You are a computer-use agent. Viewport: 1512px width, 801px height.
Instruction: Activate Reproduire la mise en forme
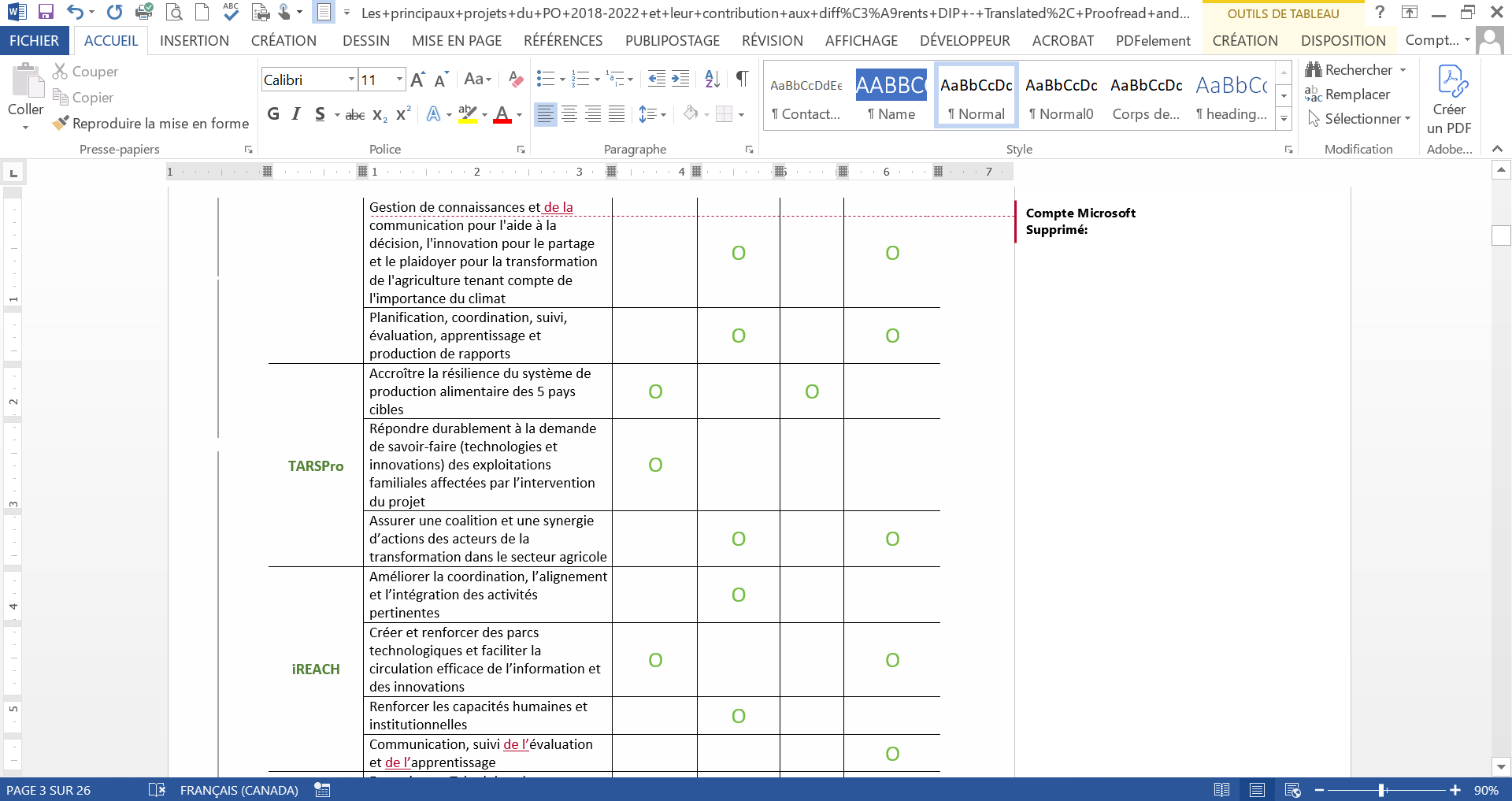coord(150,124)
